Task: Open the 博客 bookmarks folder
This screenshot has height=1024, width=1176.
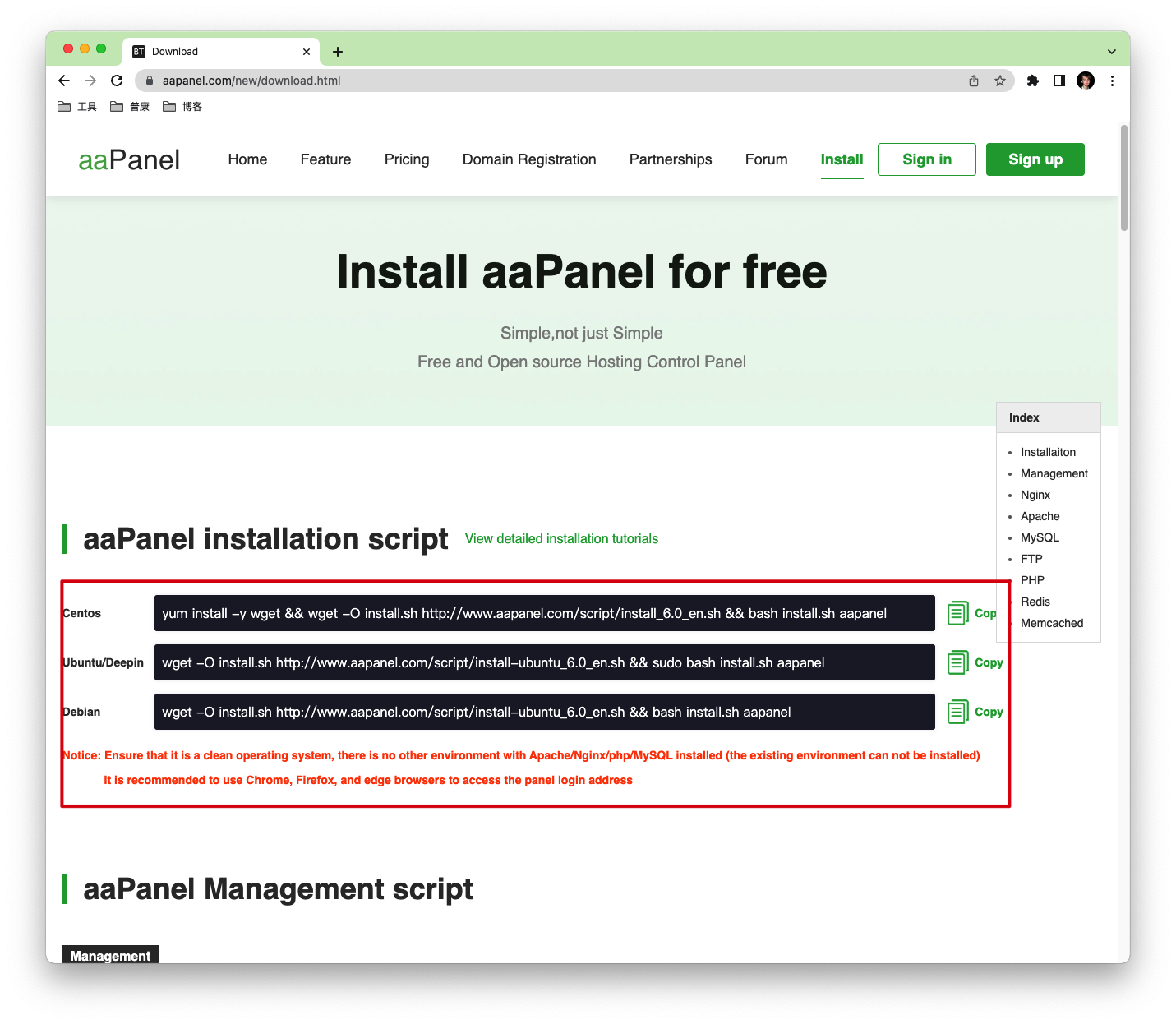Action: tap(182, 107)
